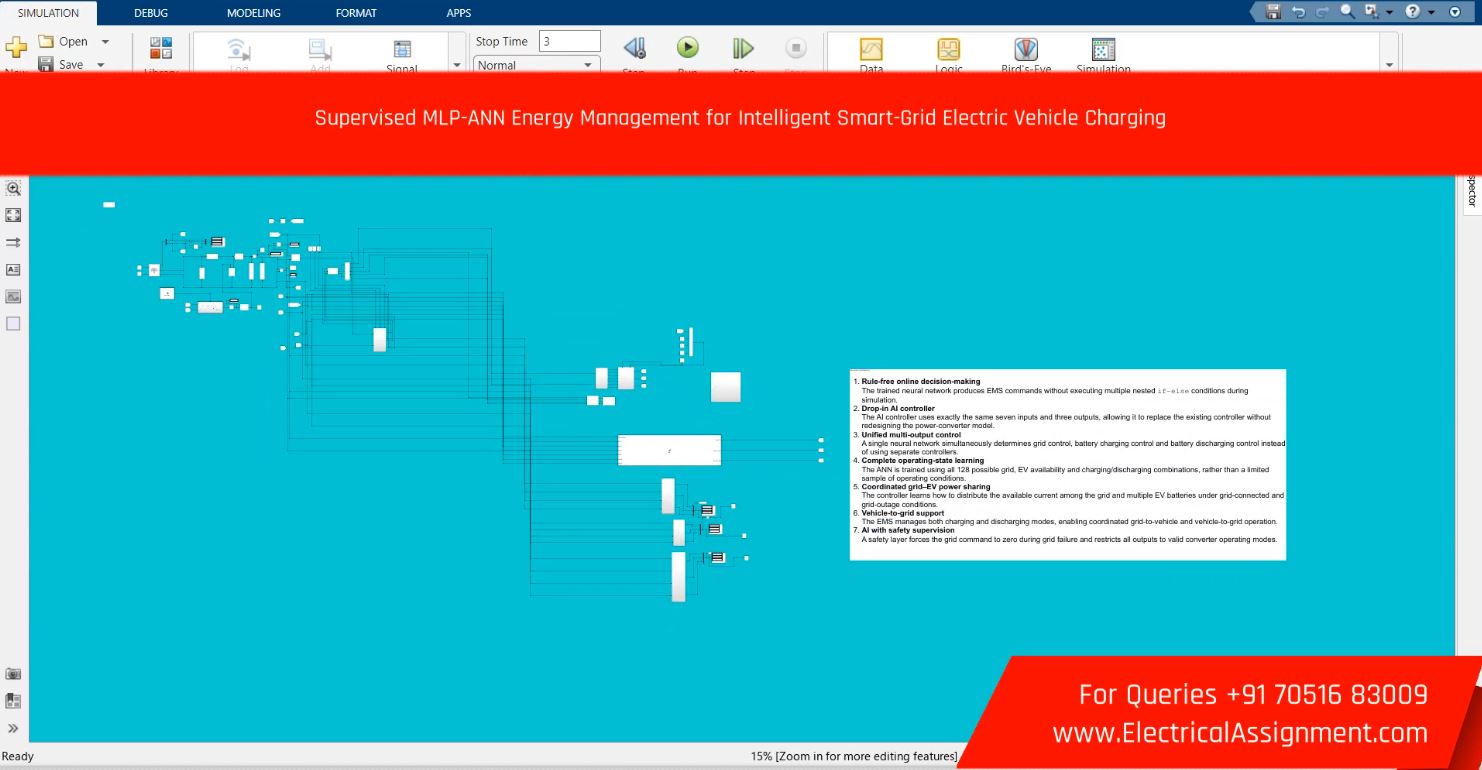Expand the Prepare gallery dropdown arrow
Viewport: 1482px width, 770px height.
457,65
